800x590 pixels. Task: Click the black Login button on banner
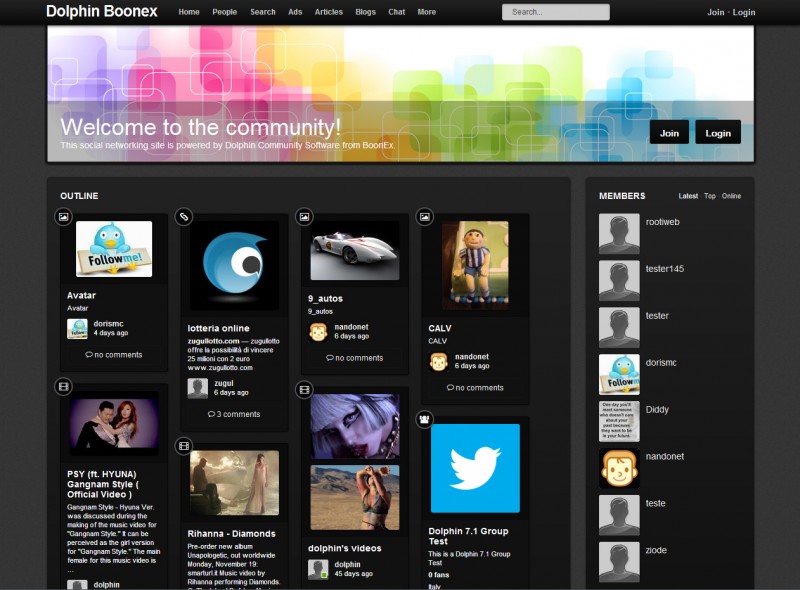click(x=718, y=133)
